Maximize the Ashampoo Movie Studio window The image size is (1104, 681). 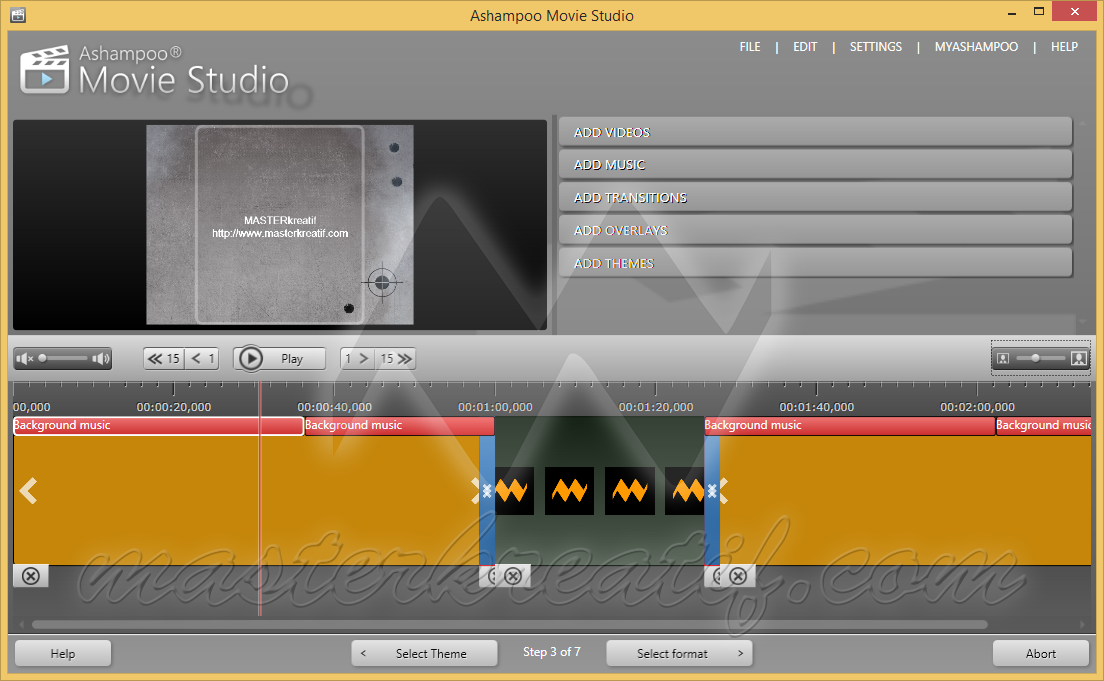coord(1039,11)
